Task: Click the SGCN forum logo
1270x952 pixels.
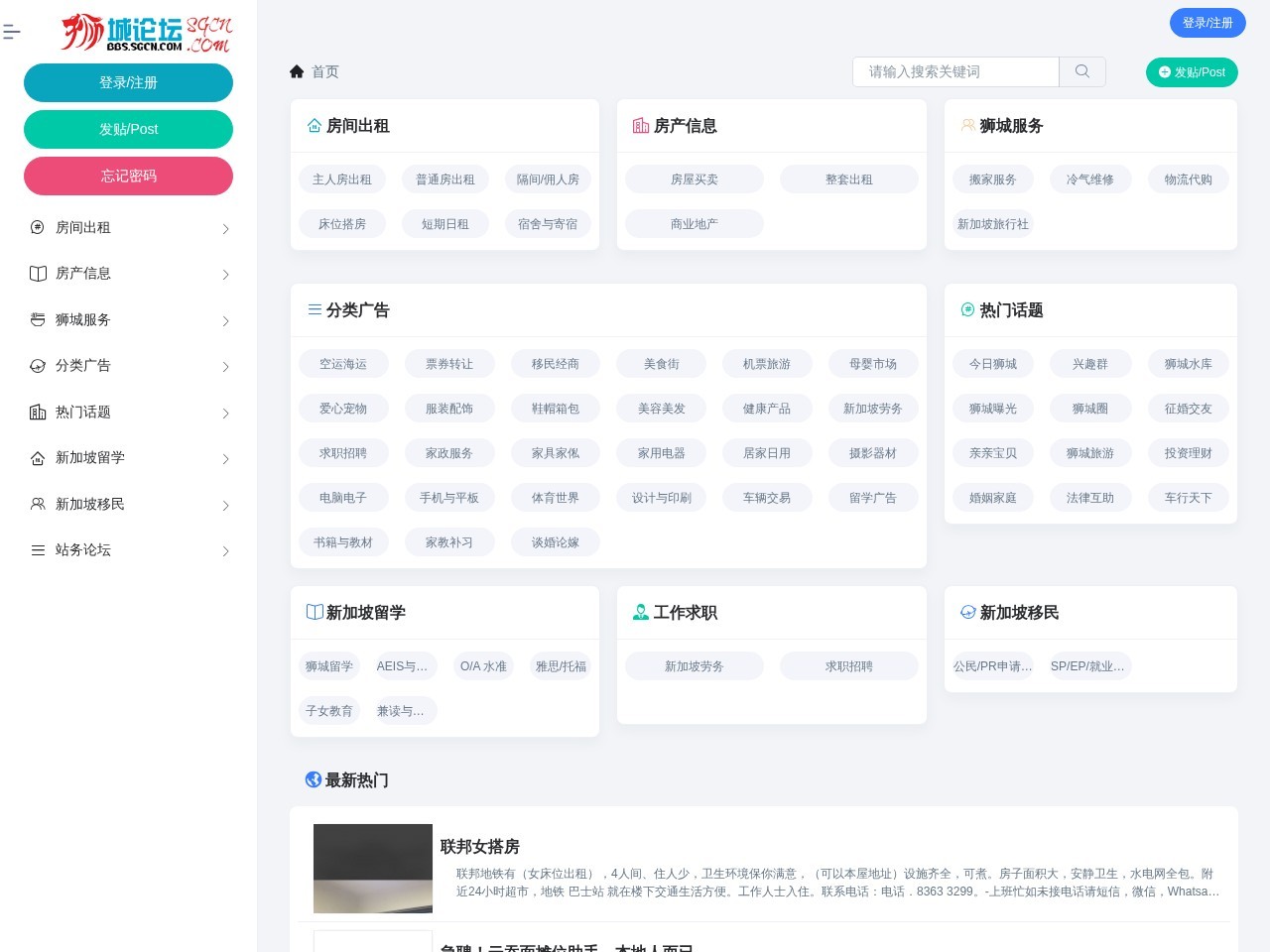Action: (147, 33)
